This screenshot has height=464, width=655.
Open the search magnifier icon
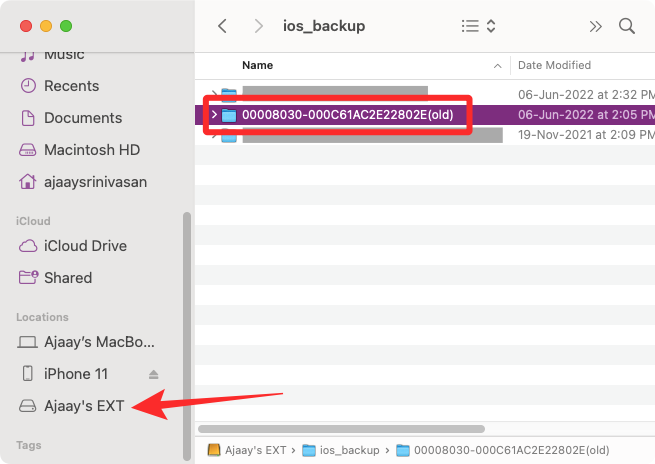coord(627,26)
